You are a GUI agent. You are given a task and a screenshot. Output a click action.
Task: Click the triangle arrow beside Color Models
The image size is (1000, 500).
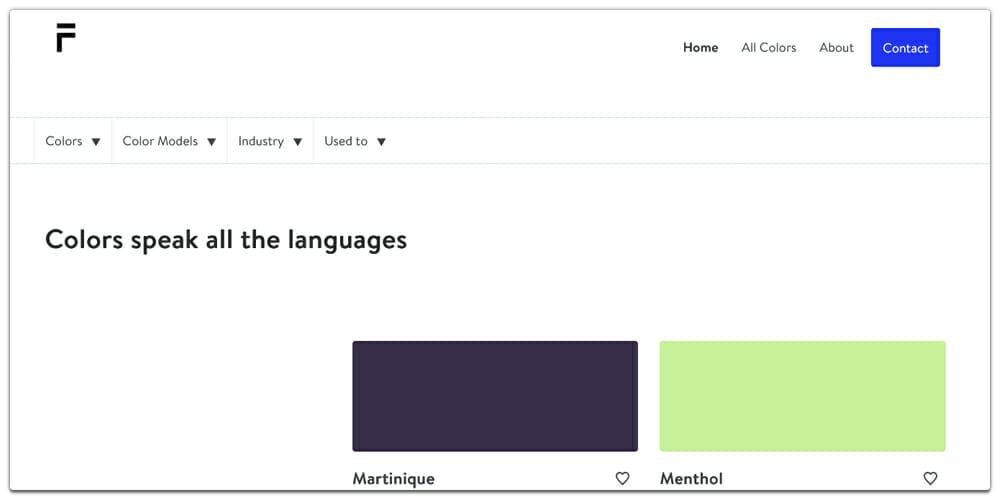pyautogui.click(x=211, y=142)
